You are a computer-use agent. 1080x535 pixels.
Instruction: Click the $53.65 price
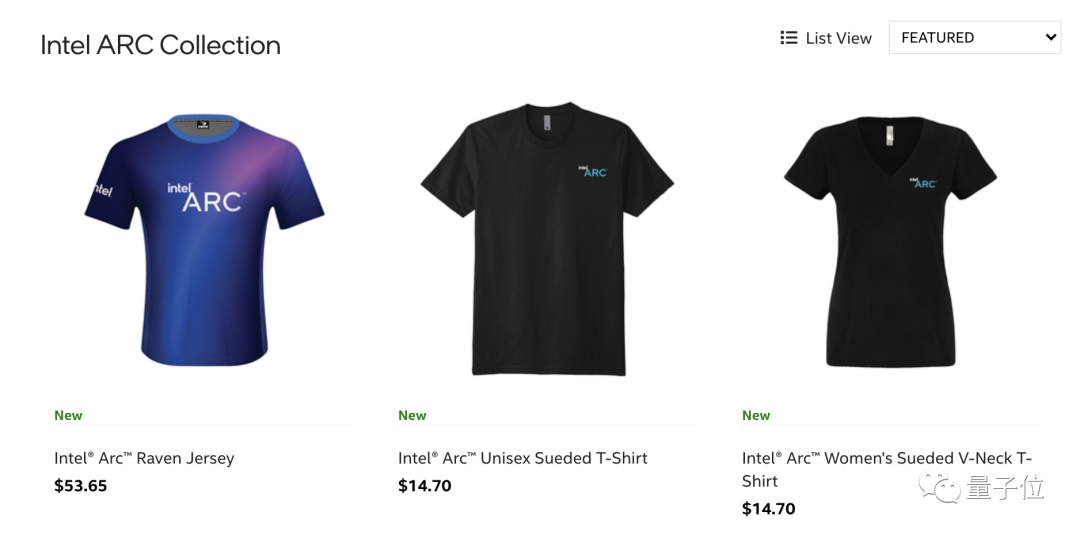80,486
